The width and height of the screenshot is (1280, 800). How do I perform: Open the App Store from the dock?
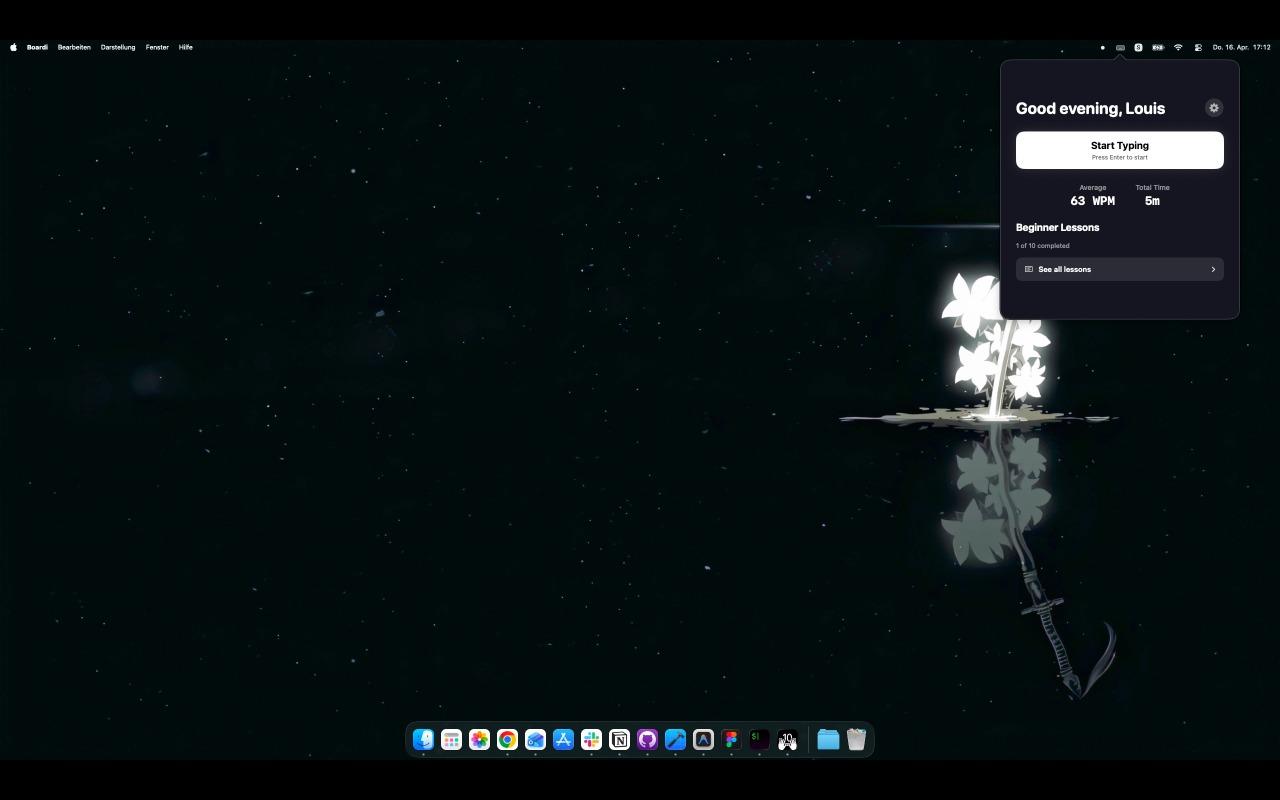(563, 739)
